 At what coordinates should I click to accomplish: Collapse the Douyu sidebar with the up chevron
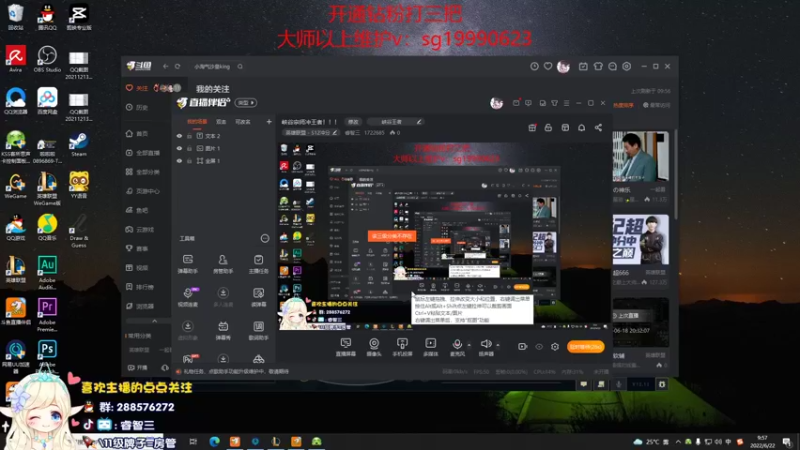point(154,321)
